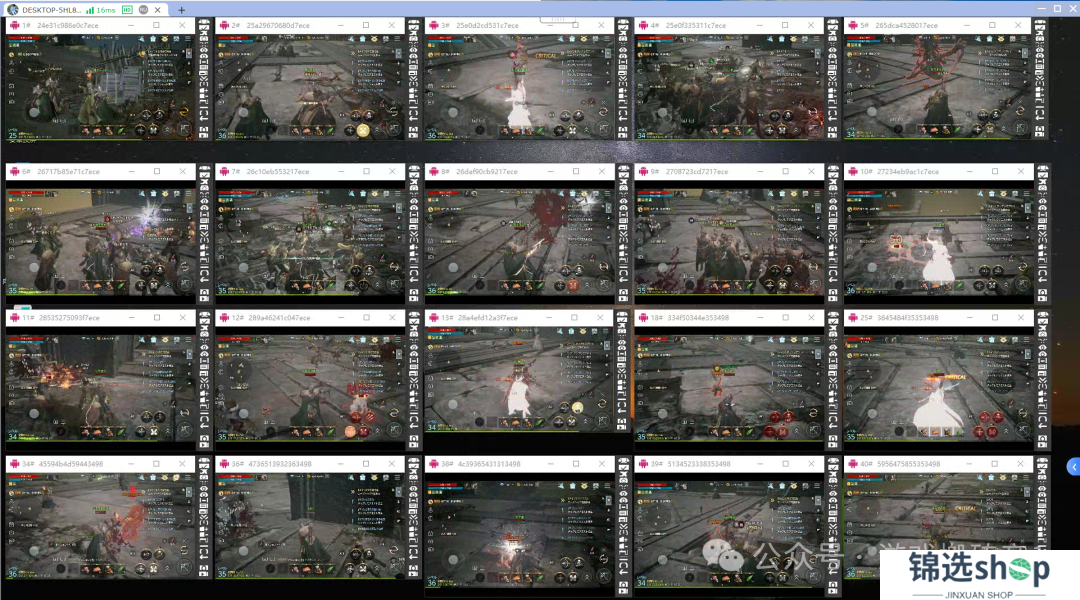1080x600 pixels.
Task: Collapse quest list arrow in window 25#
Action: pos(1027,354)
